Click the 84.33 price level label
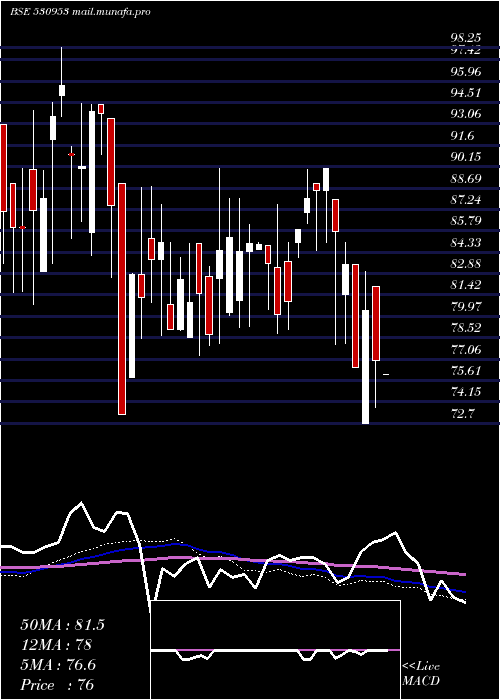The image size is (500, 700). [466, 242]
